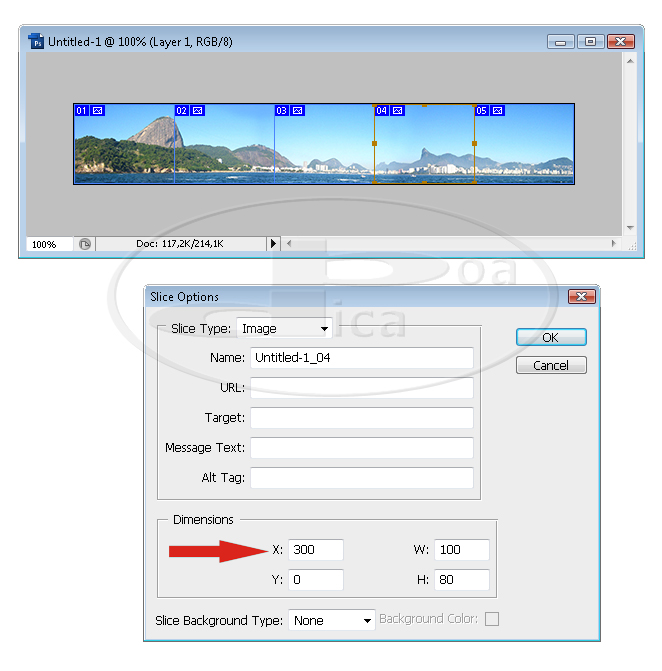The height and width of the screenshot is (671, 662).
Task: Click the H dimension field showing 80
Action: pyautogui.click(x=462, y=579)
